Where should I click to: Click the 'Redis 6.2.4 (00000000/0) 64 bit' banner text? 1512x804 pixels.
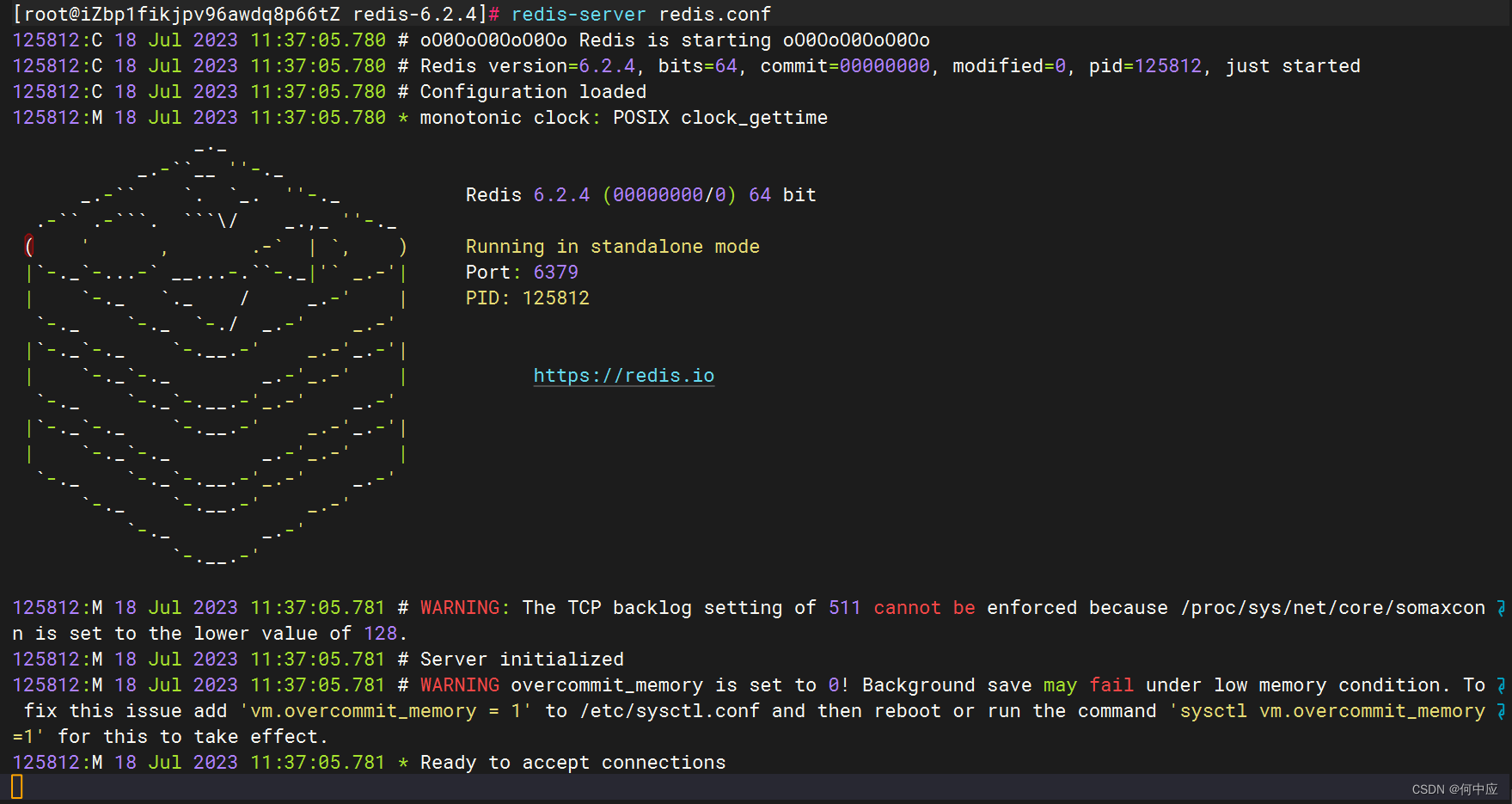640,195
